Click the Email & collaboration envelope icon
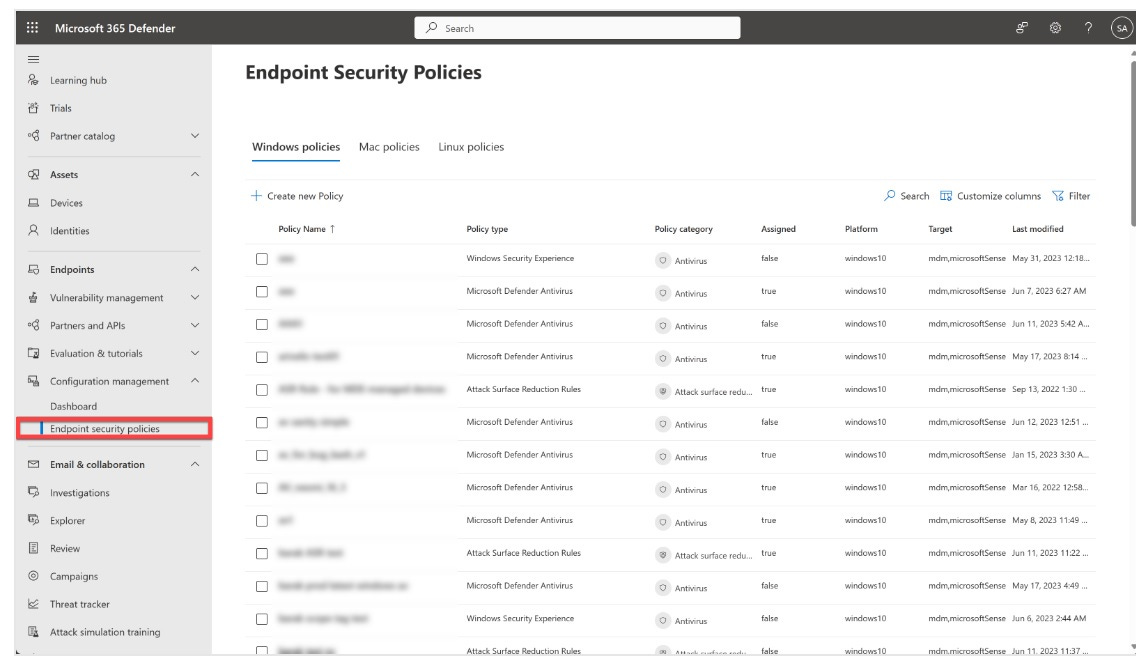 pyautogui.click(x=33, y=465)
